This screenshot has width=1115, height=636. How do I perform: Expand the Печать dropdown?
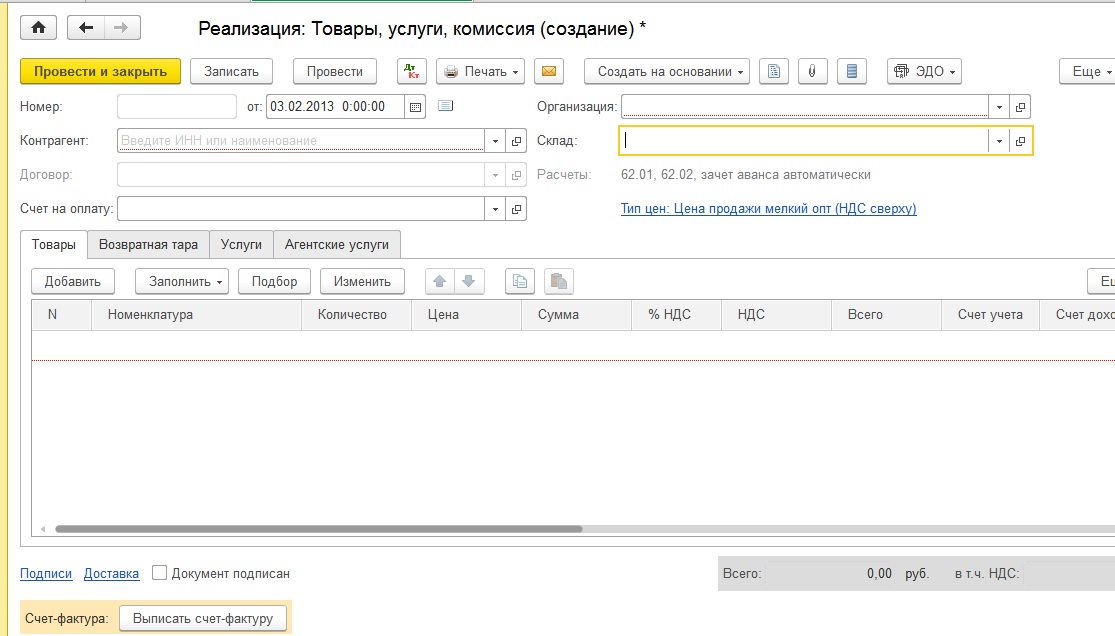[481, 71]
